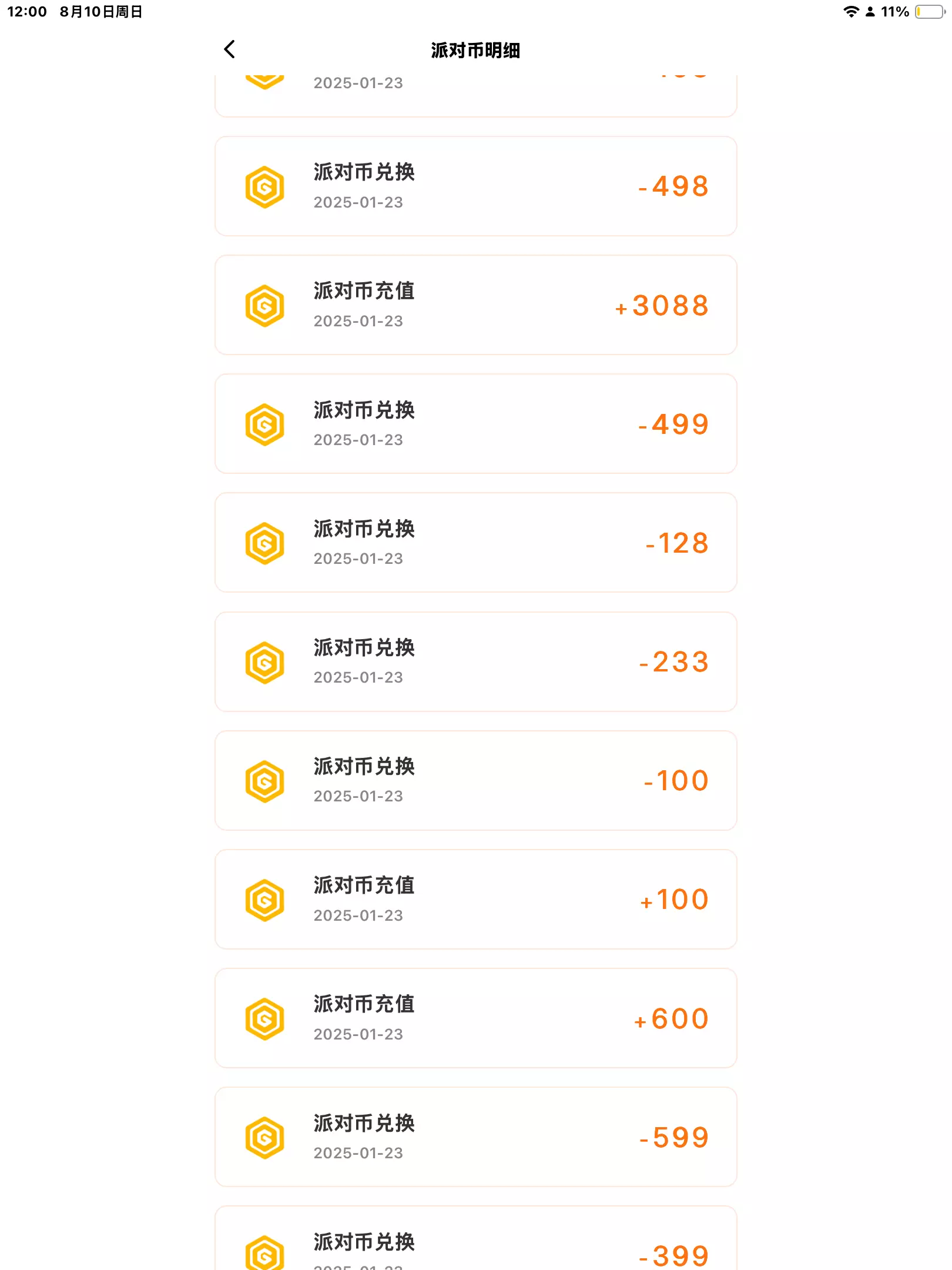Open the -399 派对币兑换 record
The height and width of the screenshot is (1270, 952).
[475, 1241]
